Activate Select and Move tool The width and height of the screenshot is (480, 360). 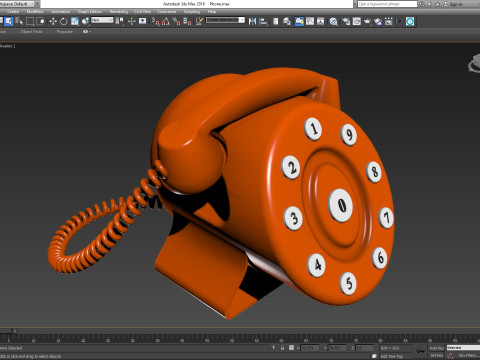[x=53, y=22]
